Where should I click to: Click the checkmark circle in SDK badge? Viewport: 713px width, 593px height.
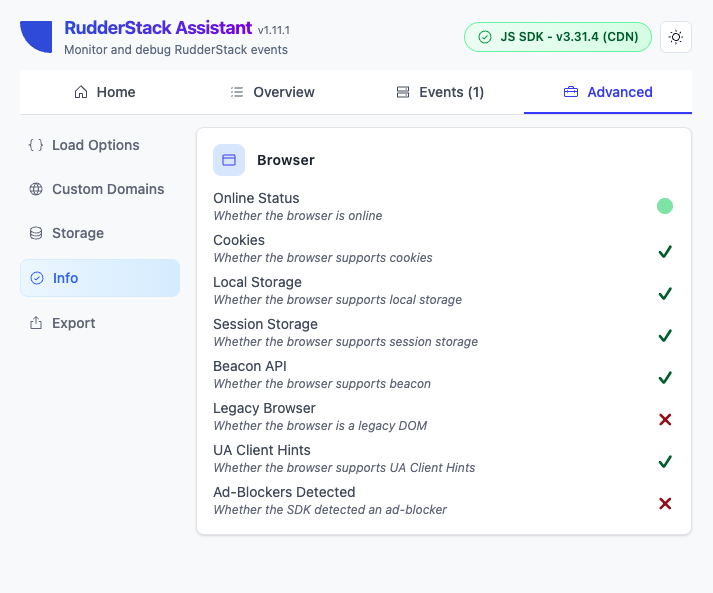[485, 37]
